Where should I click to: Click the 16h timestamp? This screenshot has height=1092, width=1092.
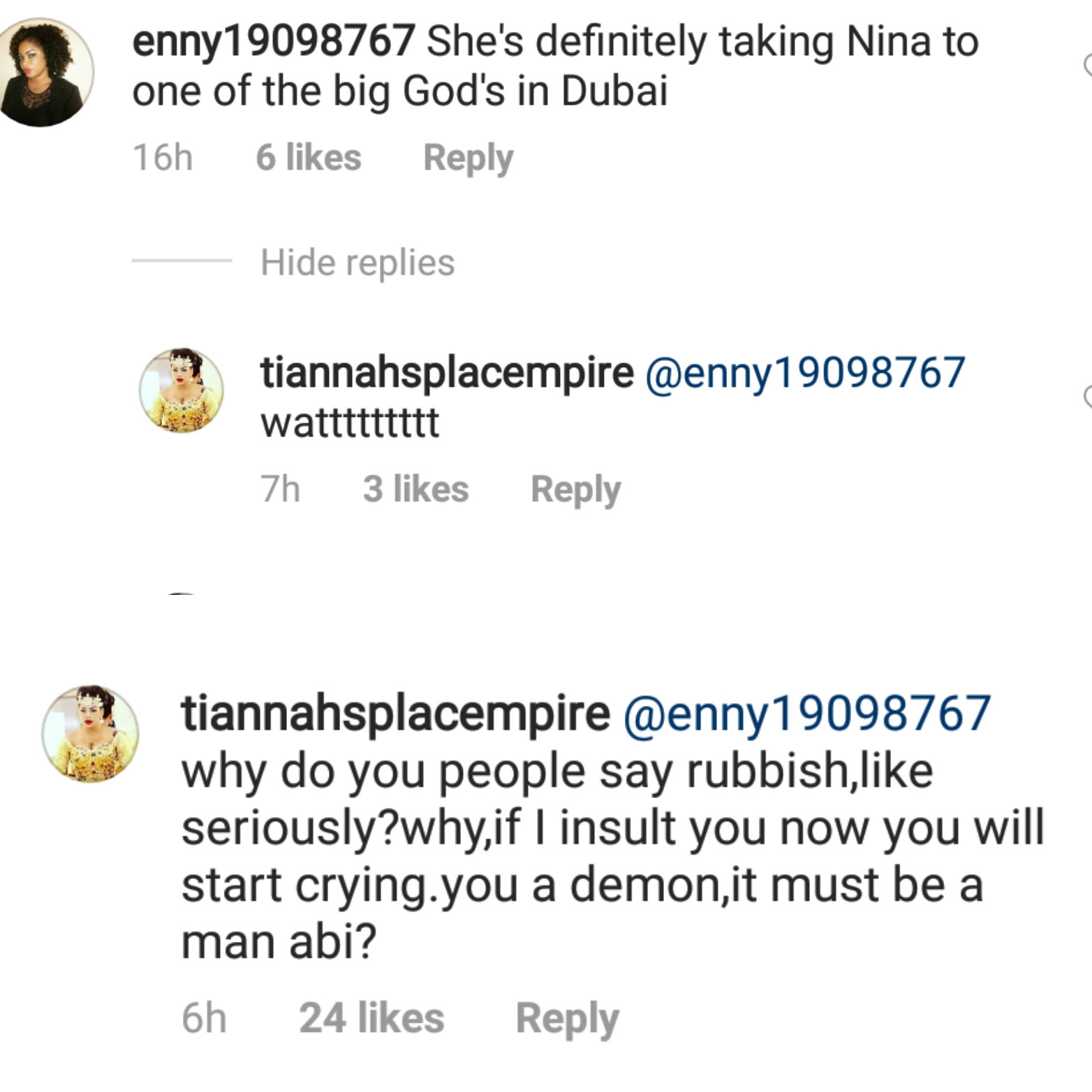(163, 157)
